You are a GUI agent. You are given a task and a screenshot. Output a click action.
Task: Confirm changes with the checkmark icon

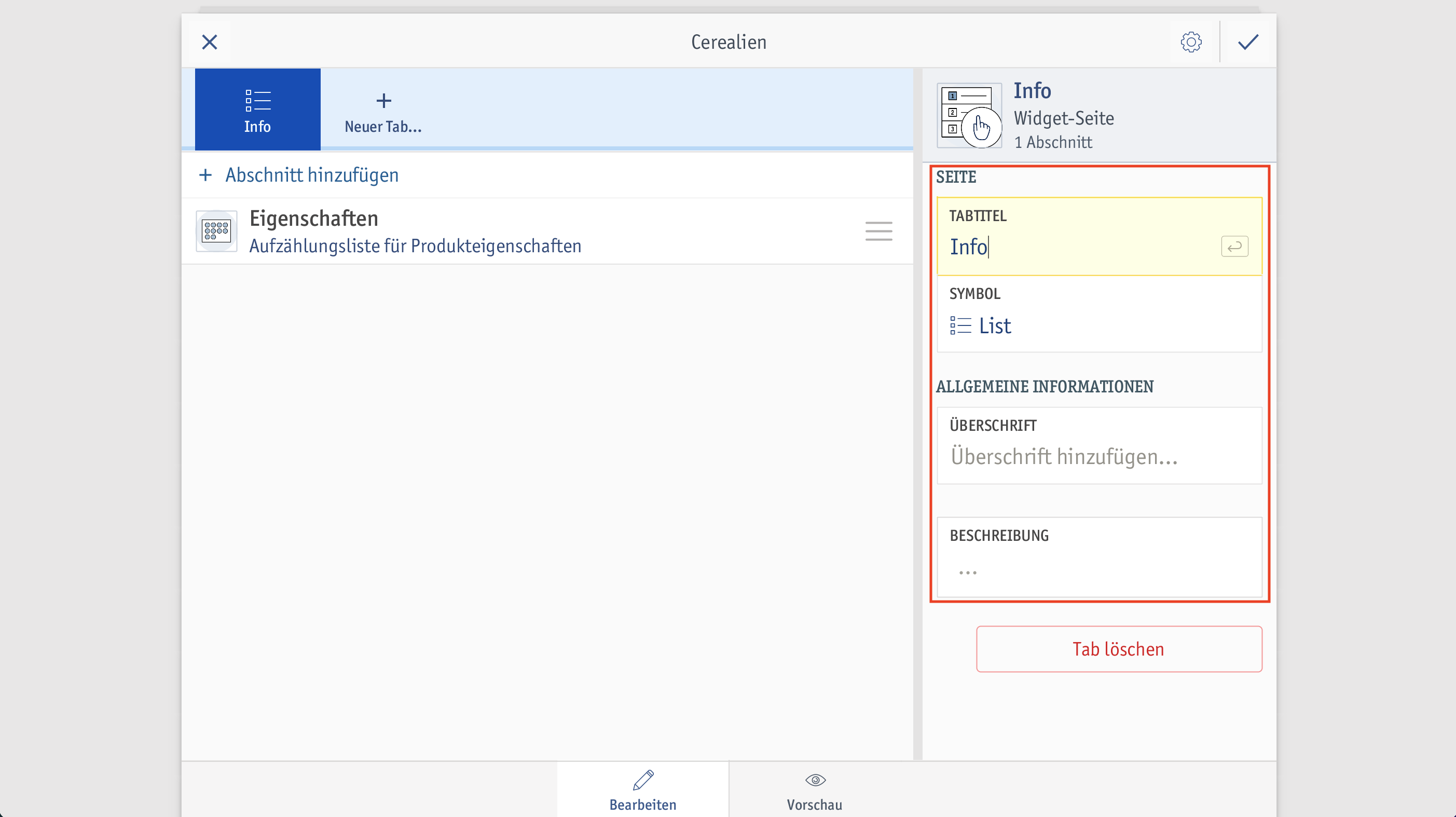pyautogui.click(x=1248, y=42)
